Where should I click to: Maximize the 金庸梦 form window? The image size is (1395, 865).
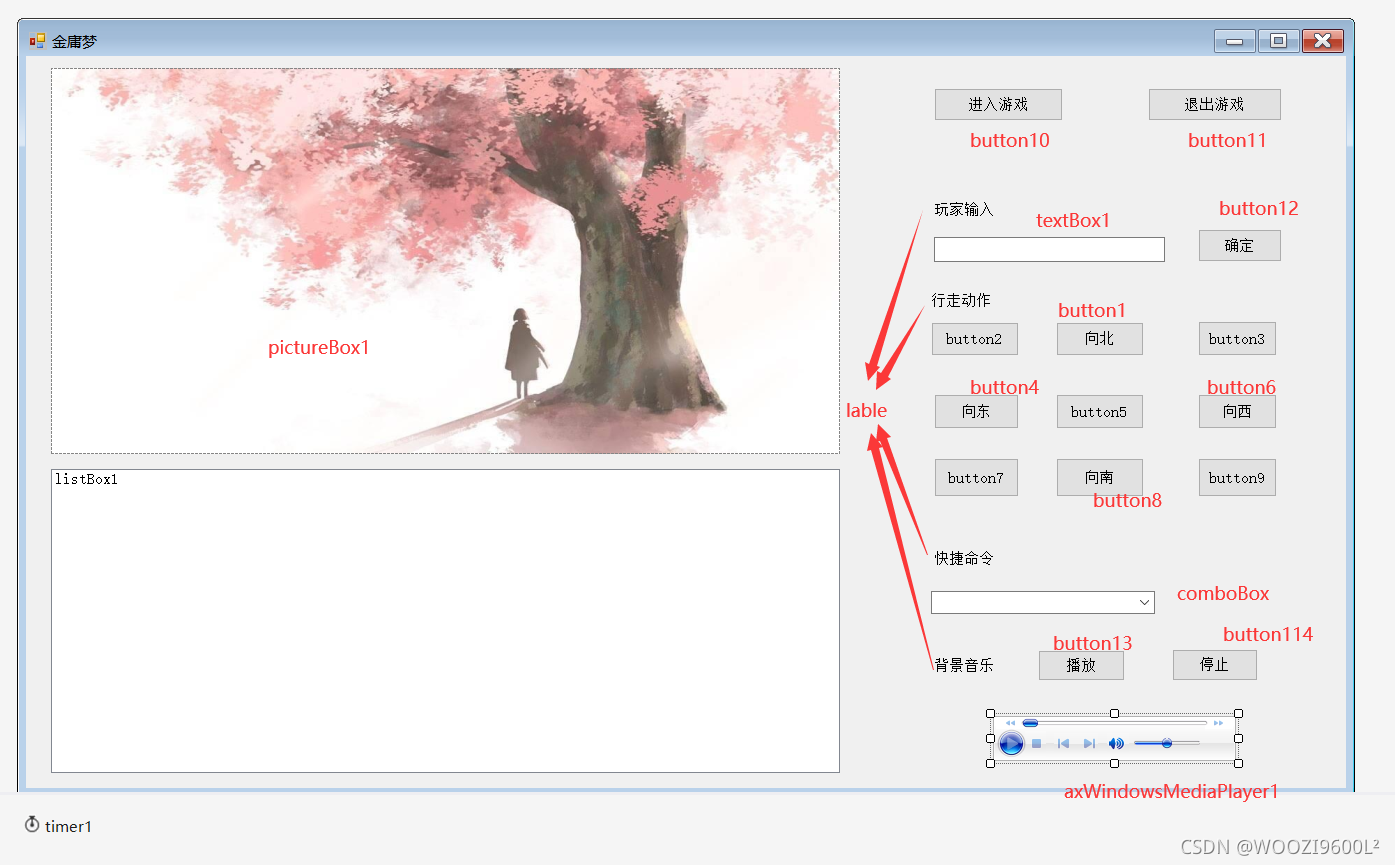[1278, 41]
